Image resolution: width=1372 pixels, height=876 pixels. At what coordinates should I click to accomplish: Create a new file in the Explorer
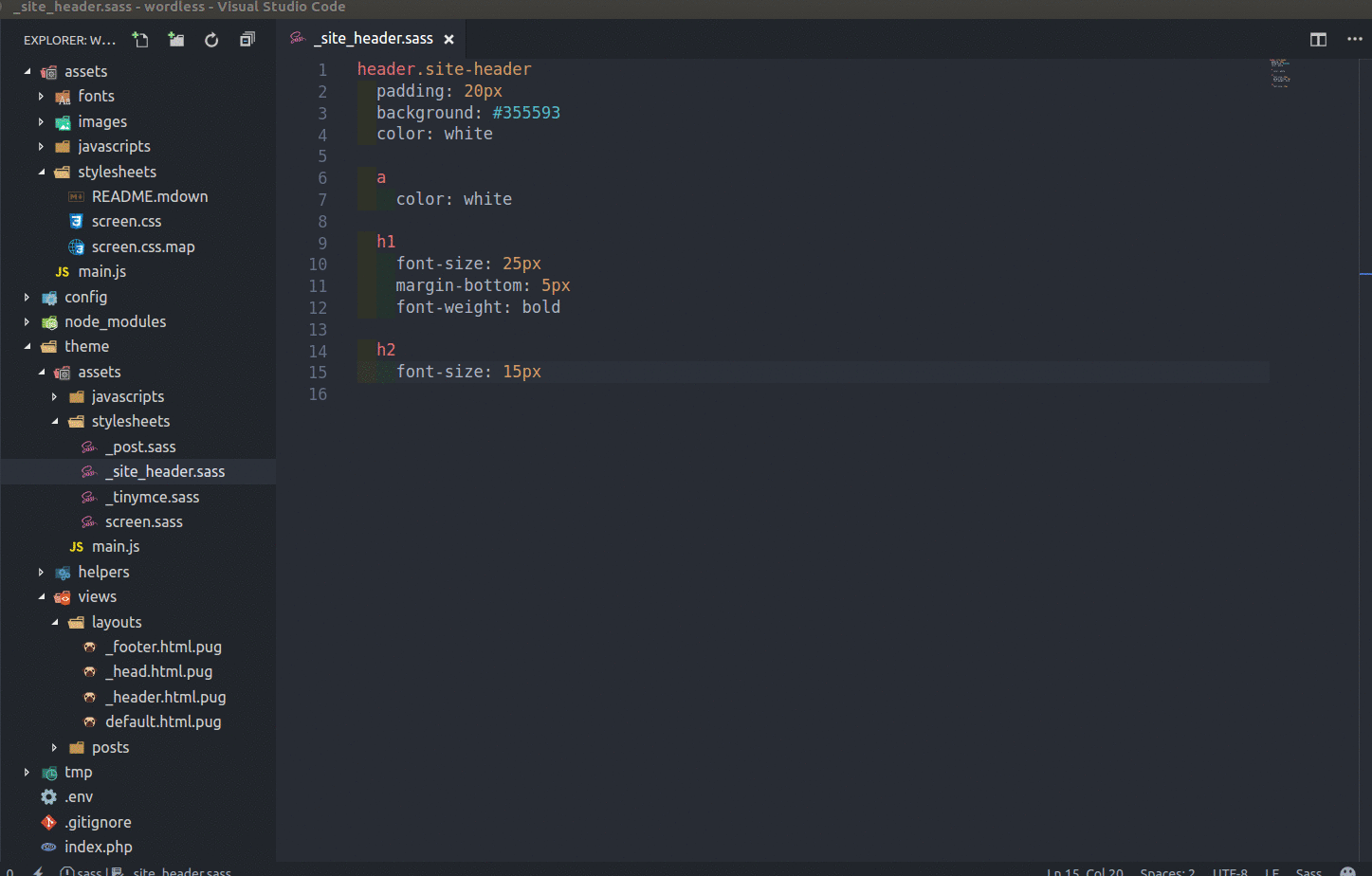[x=139, y=40]
